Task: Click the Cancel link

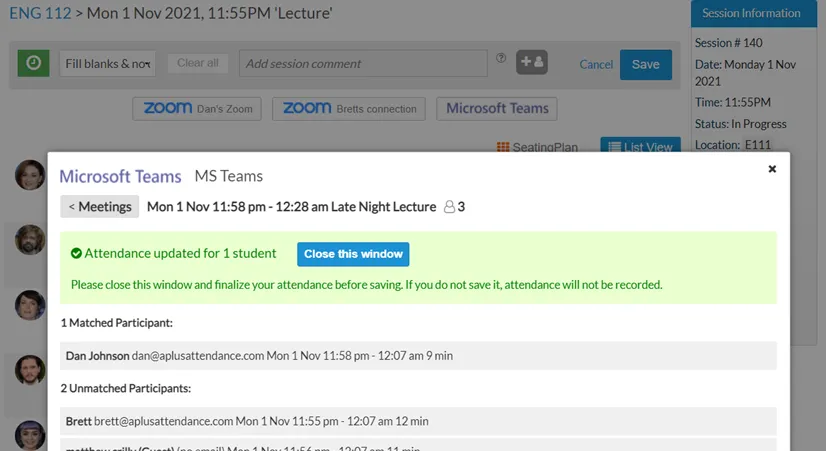Action: click(x=596, y=64)
